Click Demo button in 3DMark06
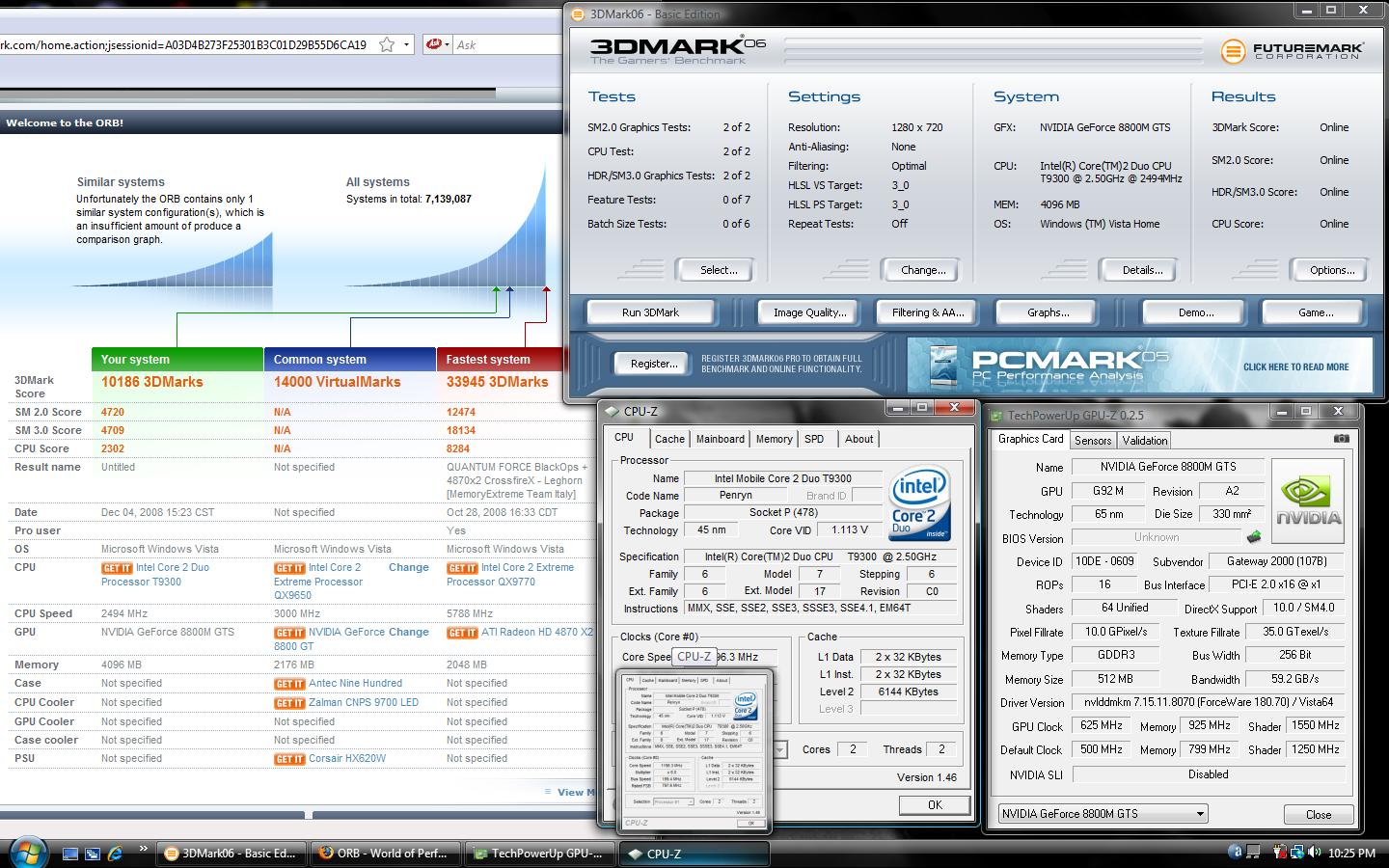The height and width of the screenshot is (868, 1389). tap(1196, 312)
